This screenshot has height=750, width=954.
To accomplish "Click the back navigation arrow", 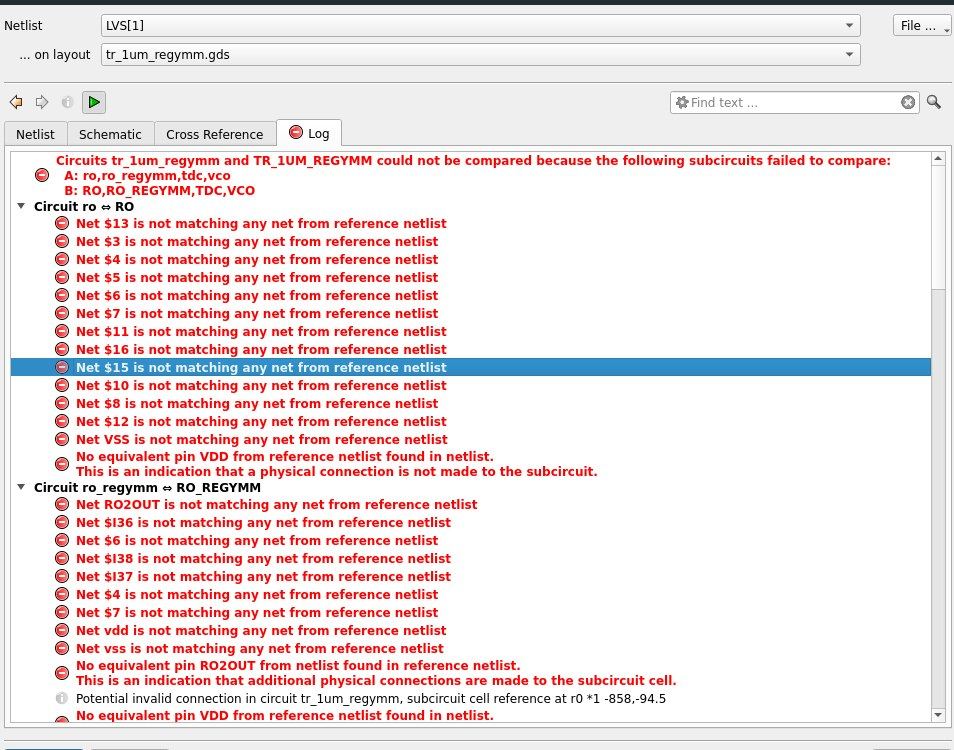I will point(16,102).
